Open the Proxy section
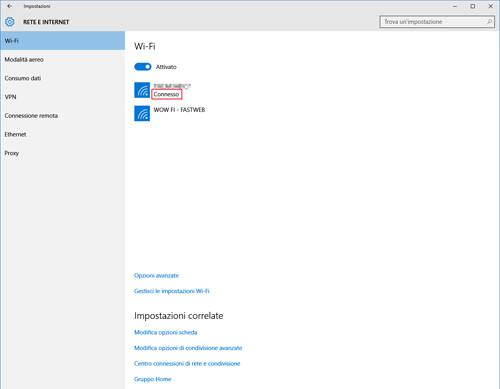This screenshot has height=389, width=500. coord(63,153)
